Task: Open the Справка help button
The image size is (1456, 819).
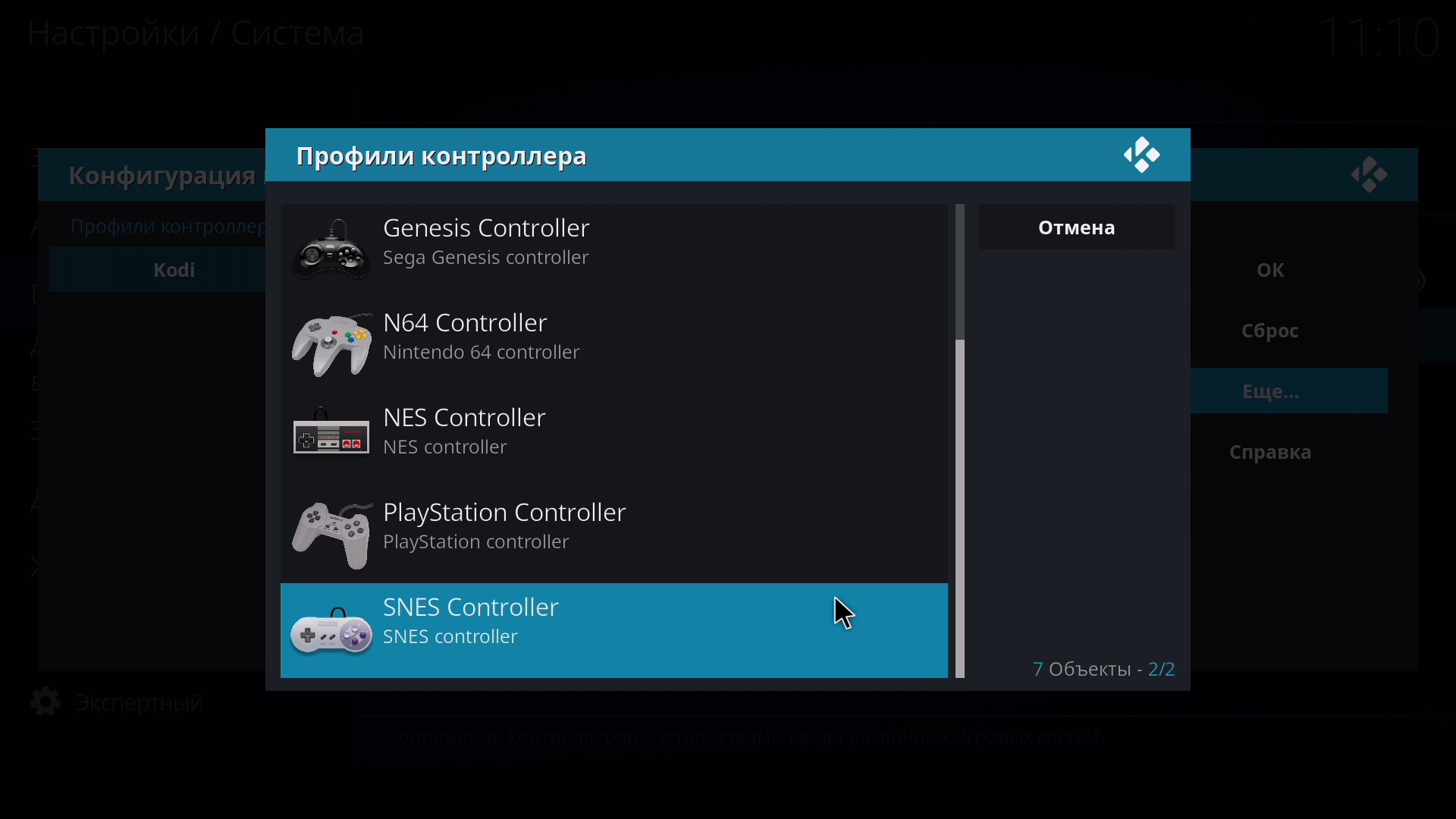Action: [1269, 452]
